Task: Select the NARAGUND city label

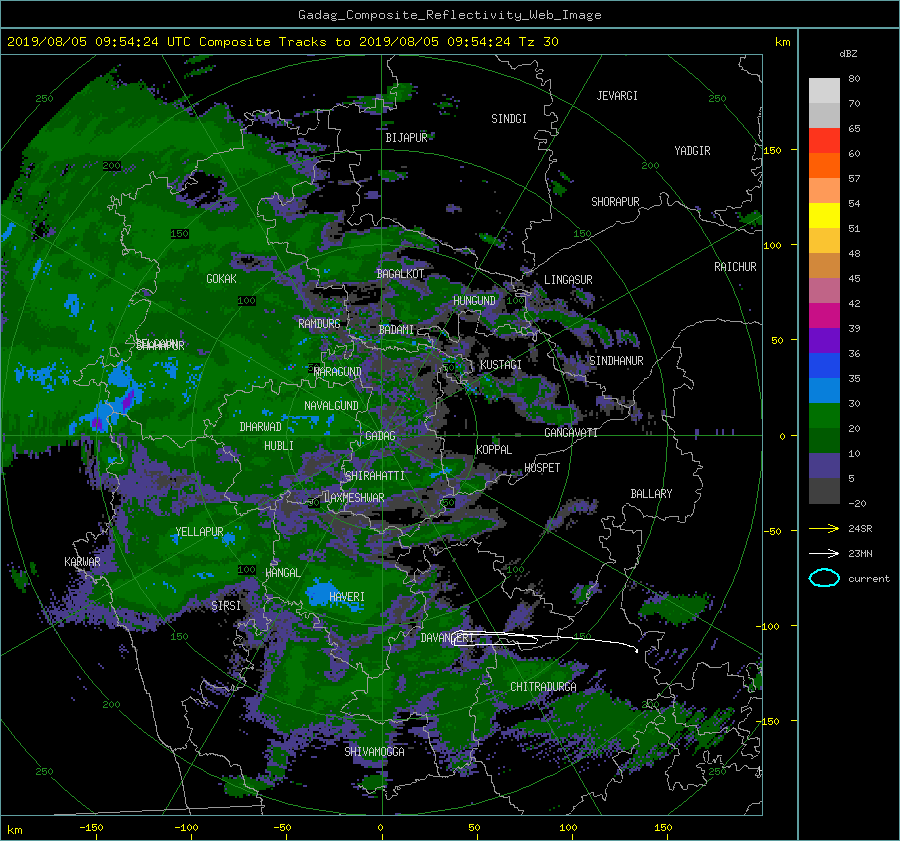Action: click(338, 372)
